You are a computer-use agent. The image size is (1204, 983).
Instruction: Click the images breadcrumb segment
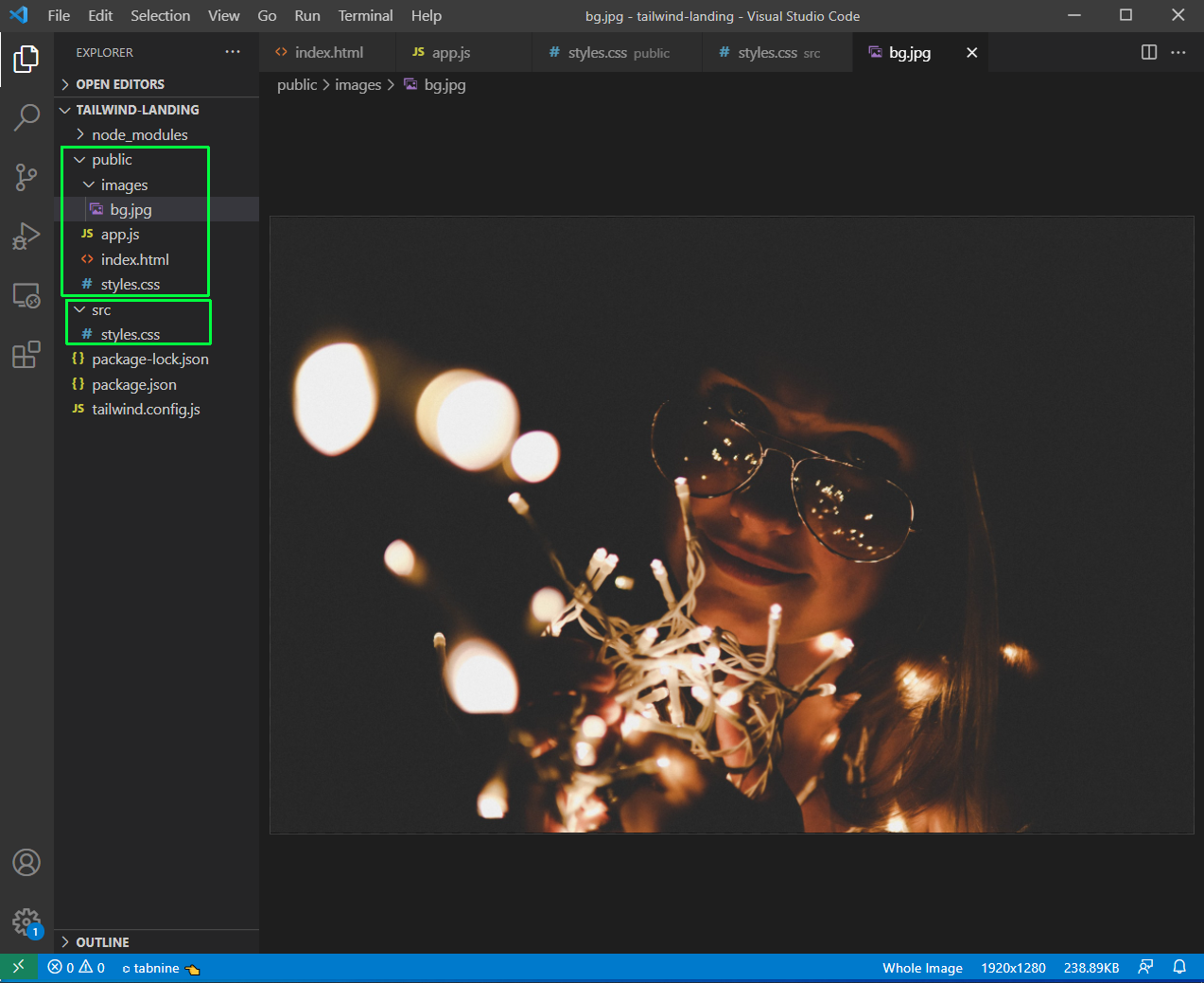pyautogui.click(x=358, y=84)
